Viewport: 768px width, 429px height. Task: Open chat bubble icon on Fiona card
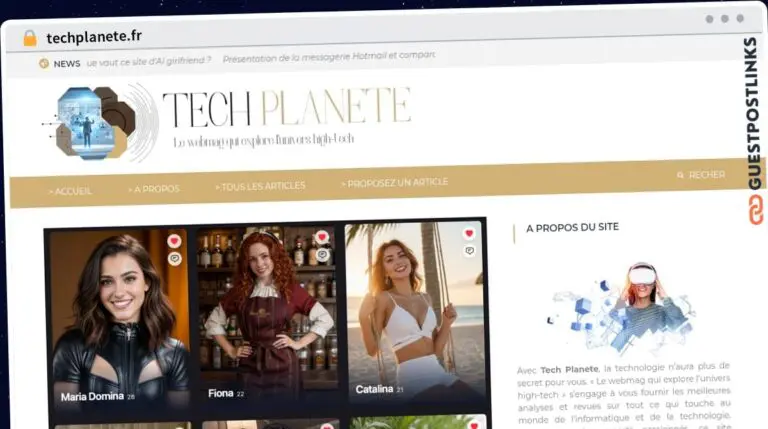click(x=322, y=255)
